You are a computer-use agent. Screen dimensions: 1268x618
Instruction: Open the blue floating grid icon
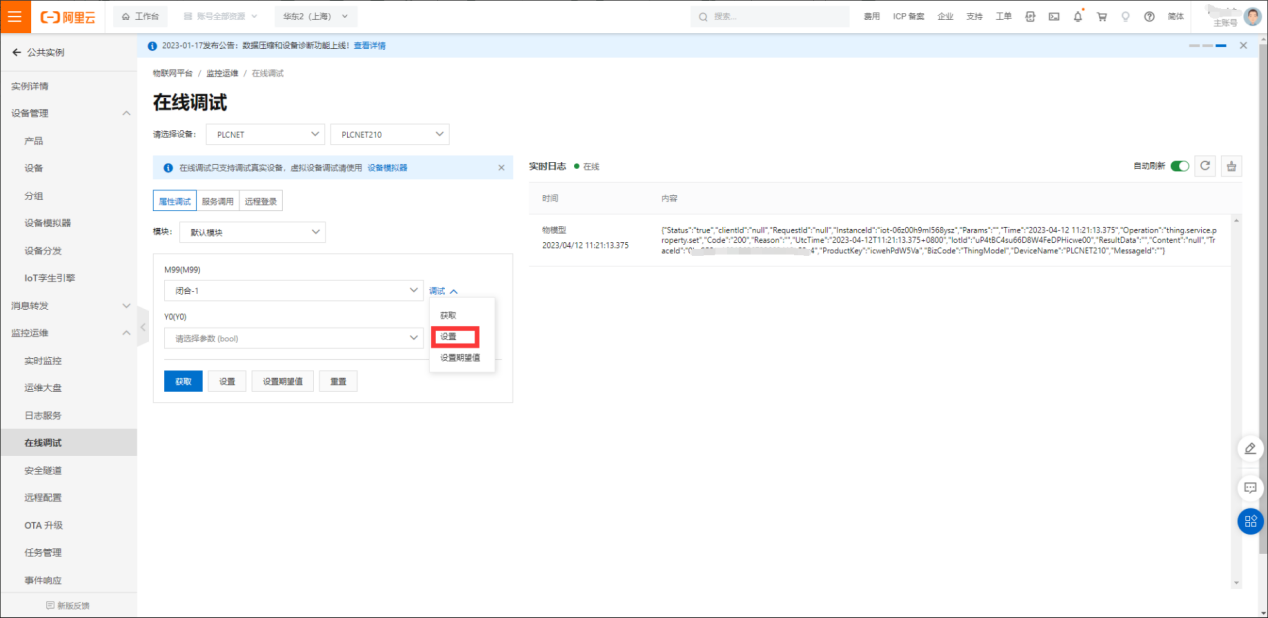[x=1250, y=521]
